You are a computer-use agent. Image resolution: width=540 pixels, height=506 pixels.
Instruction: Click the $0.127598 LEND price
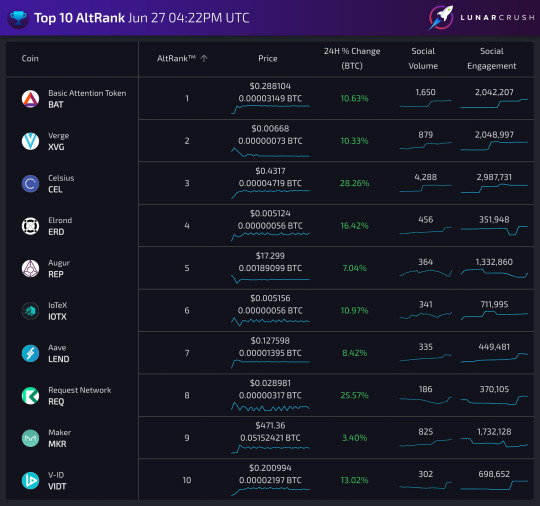tap(270, 341)
